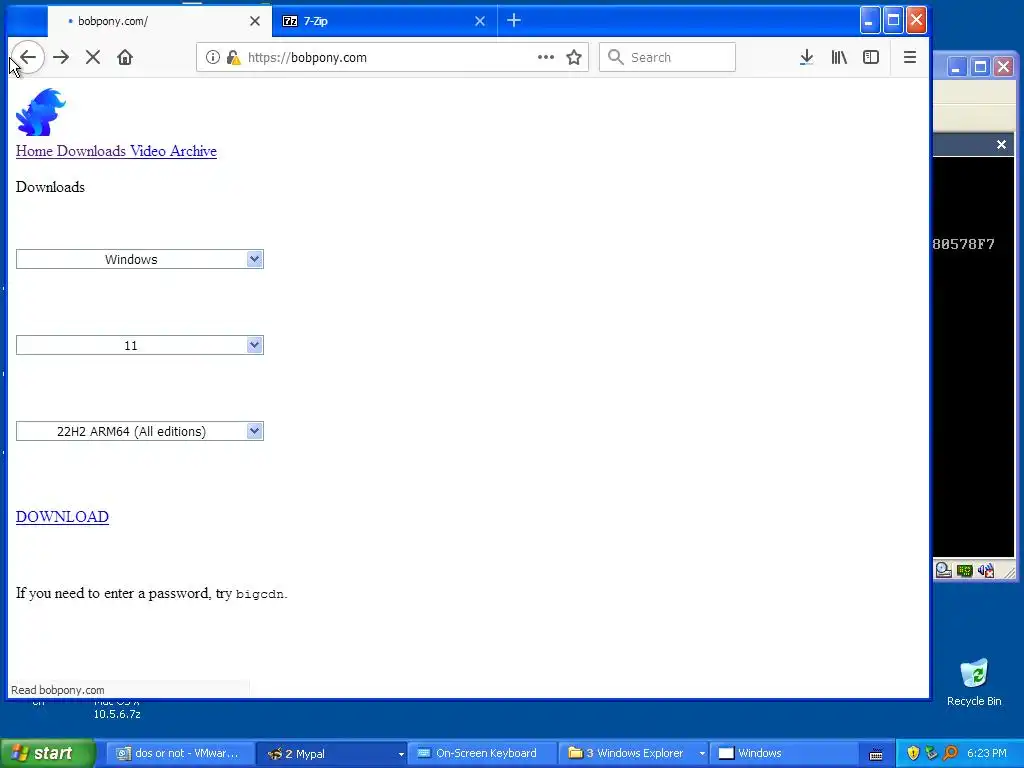
Task: Toggle the sidebar view icon
Action: (x=871, y=57)
